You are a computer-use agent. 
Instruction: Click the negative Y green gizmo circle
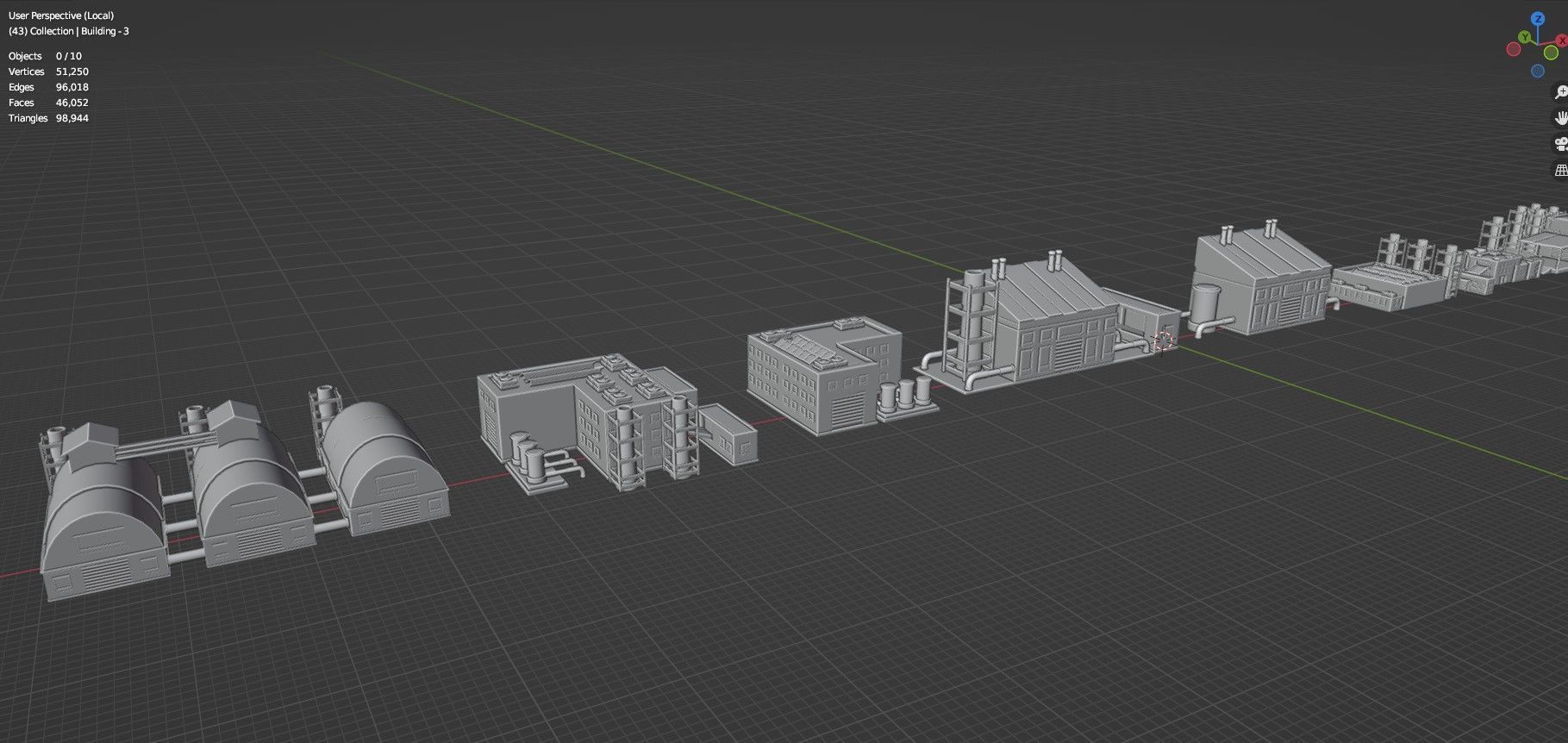pyautogui.click(x=1551, y=53)
